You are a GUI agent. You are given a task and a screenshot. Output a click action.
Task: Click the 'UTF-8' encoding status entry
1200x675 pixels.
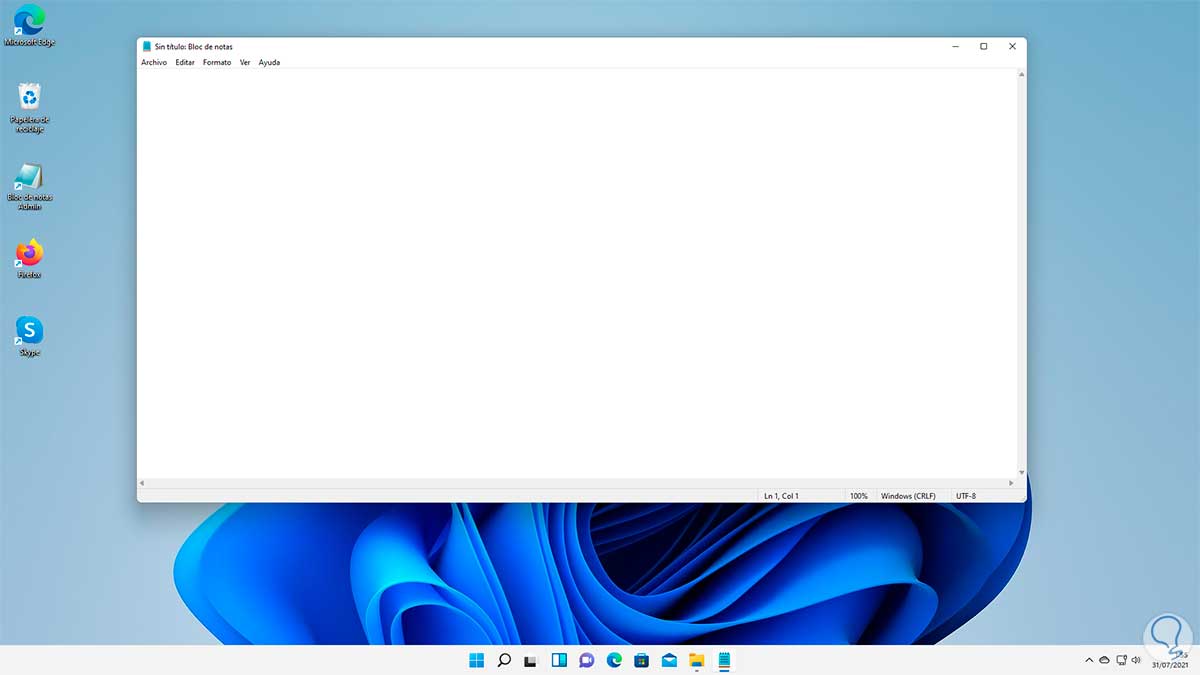966,496
